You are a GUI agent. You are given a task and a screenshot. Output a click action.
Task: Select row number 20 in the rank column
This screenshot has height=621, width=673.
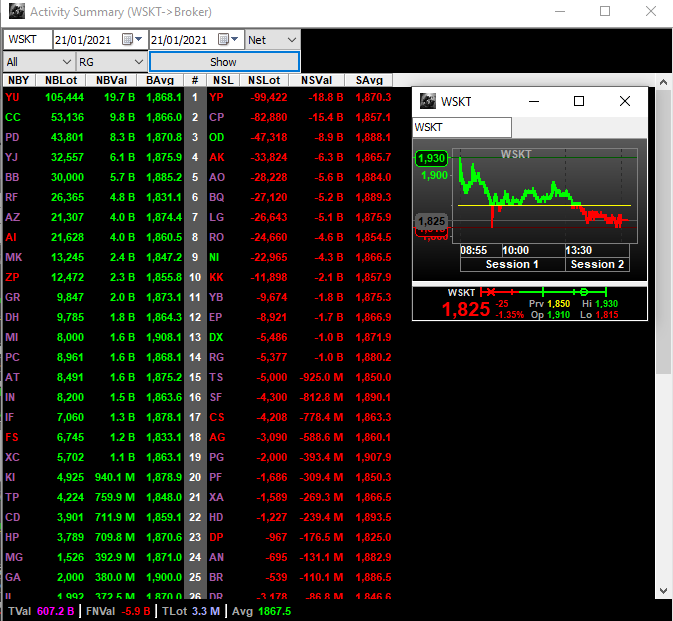pos(195,477)
